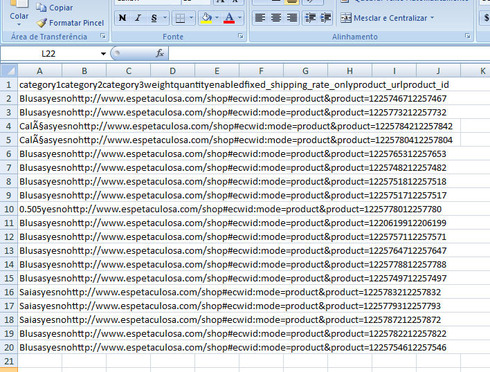The width and height of the screenshot is (490, 372).
Task: Open the Name Box dropdown arrow
Action: pos(103,54)
